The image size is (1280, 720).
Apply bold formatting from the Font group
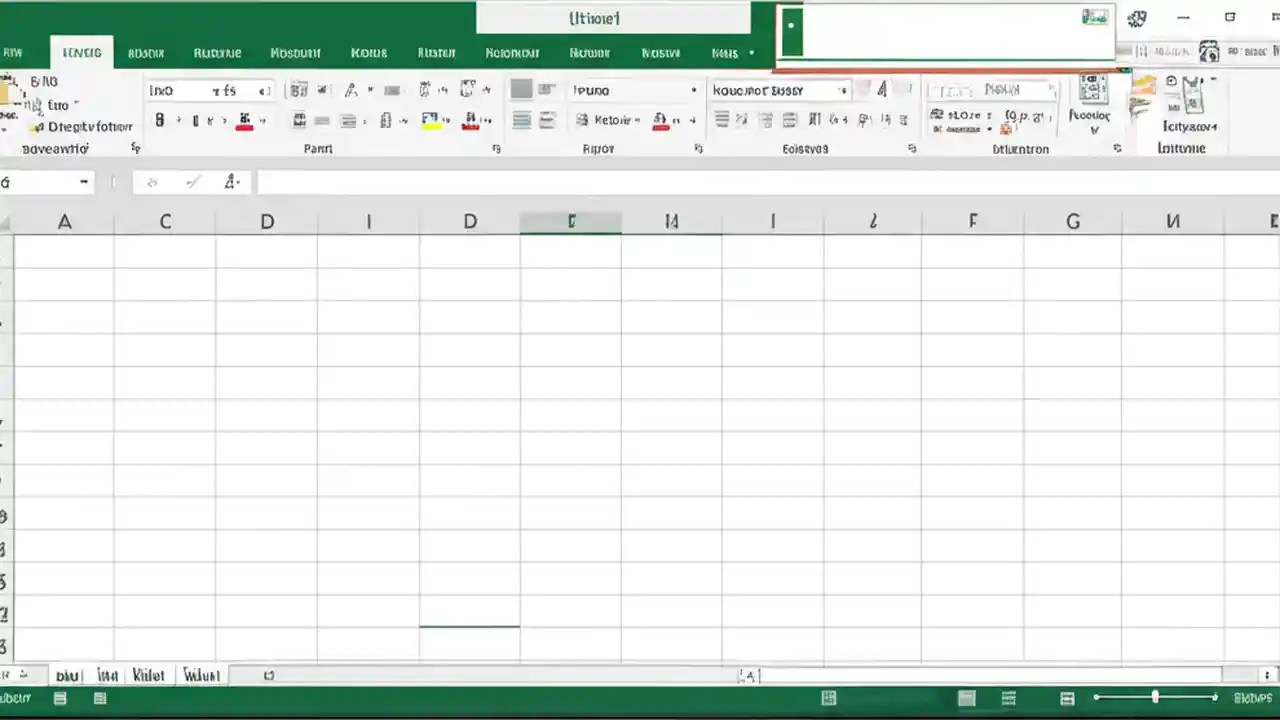click(160, 120)
